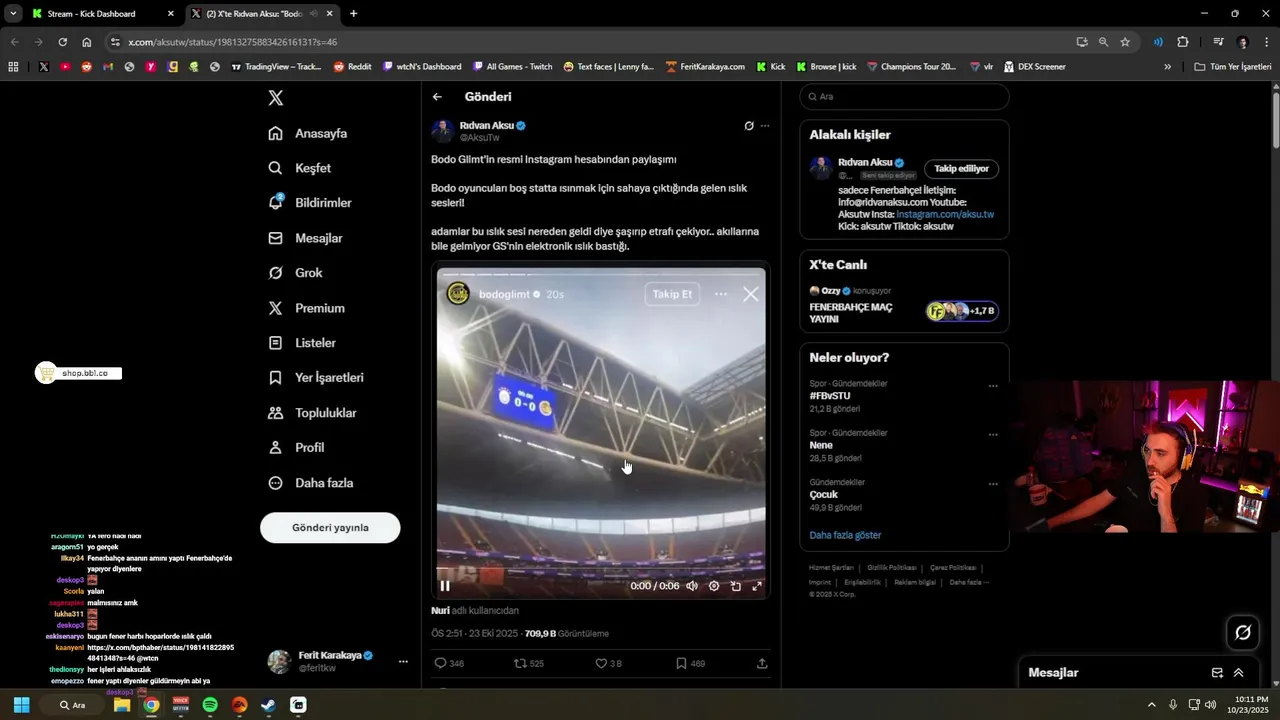The height and width of the screenshot is (720, 1280).
Task: Pause the embedded video
Action: click(445, 586)
